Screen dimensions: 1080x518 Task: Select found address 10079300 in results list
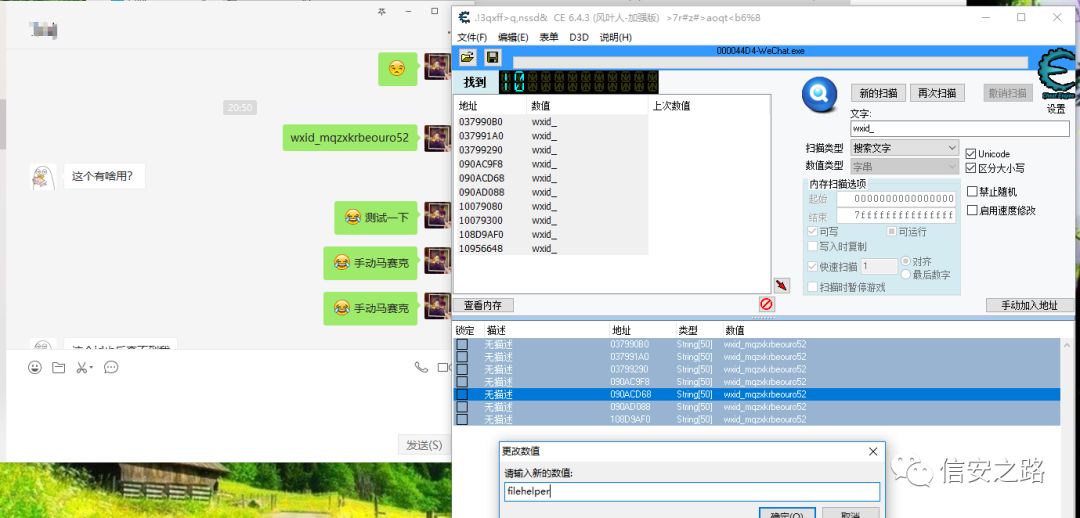[x=550, y=220]
